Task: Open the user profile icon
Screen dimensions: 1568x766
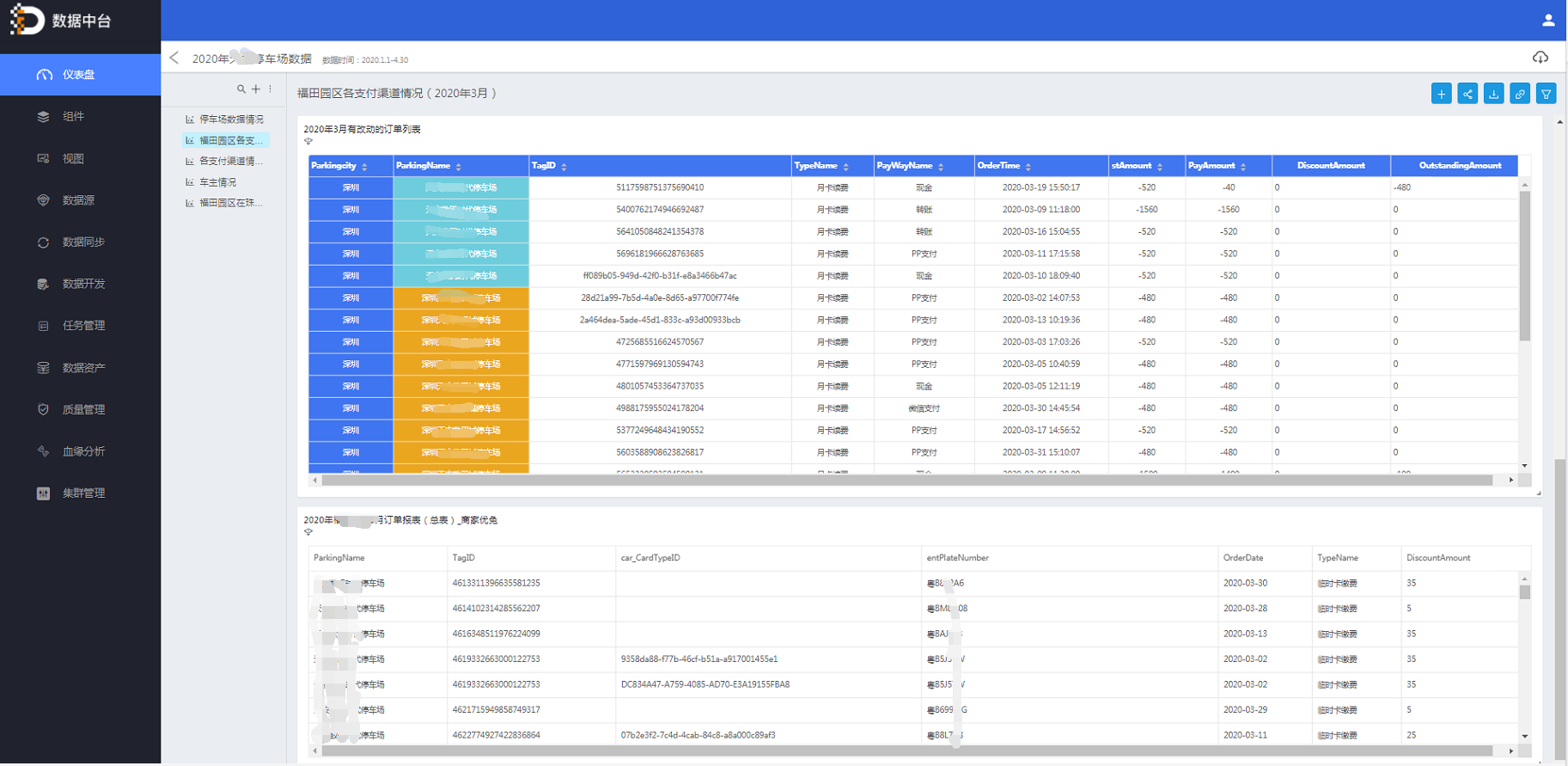Action: [1548, 20]
